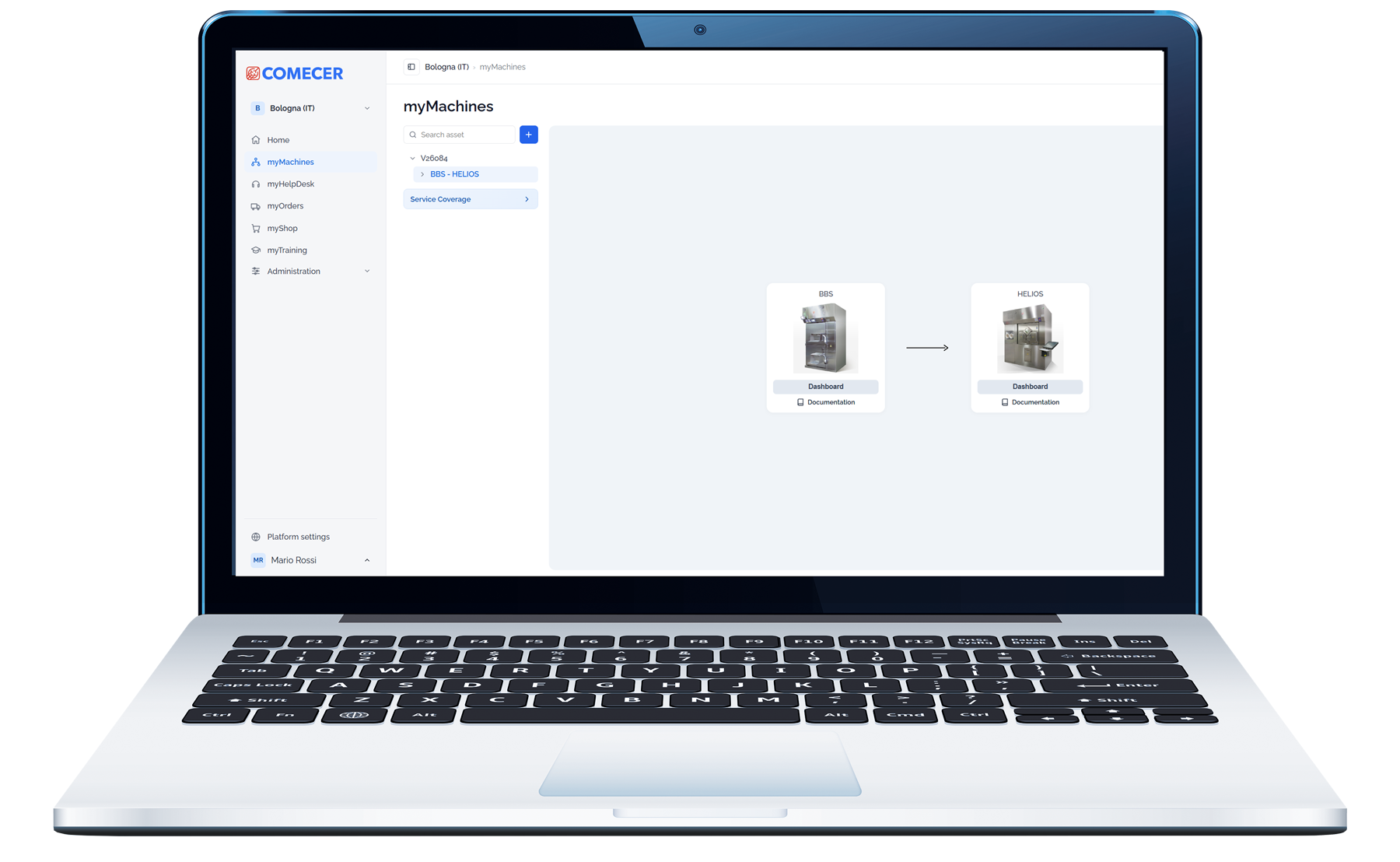
Task: Click the myTraining graduation cap icon
Action: click(x=256, y=251)
